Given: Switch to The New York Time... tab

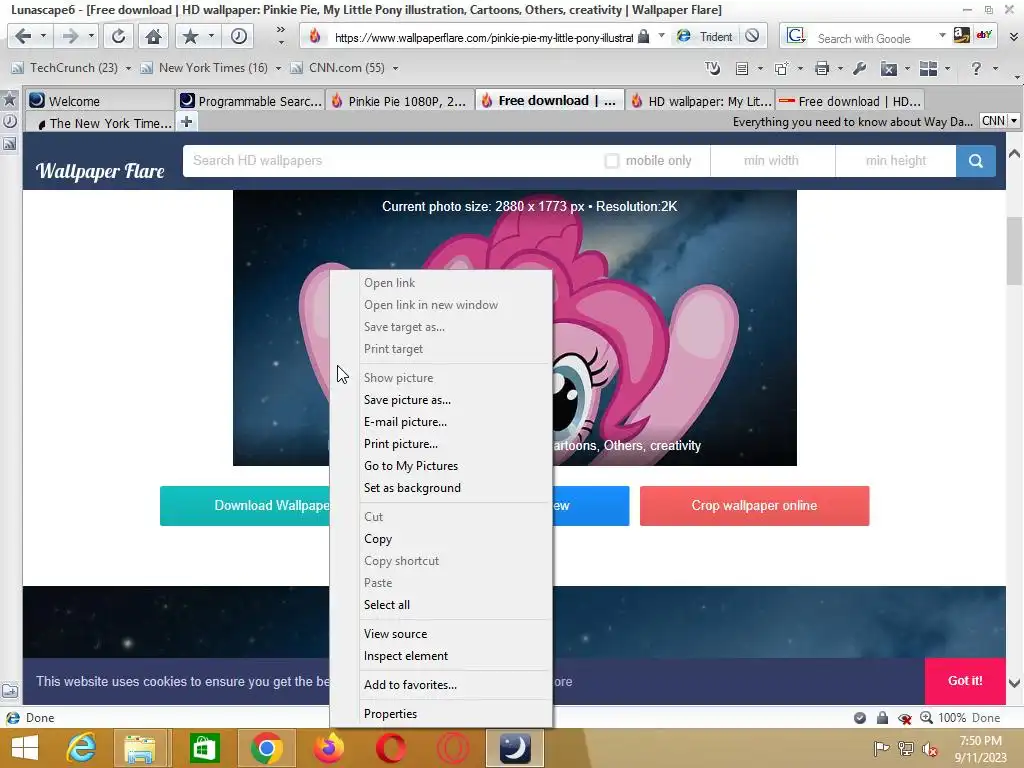Looking at the screenshot, I should (x=100, y=122).
